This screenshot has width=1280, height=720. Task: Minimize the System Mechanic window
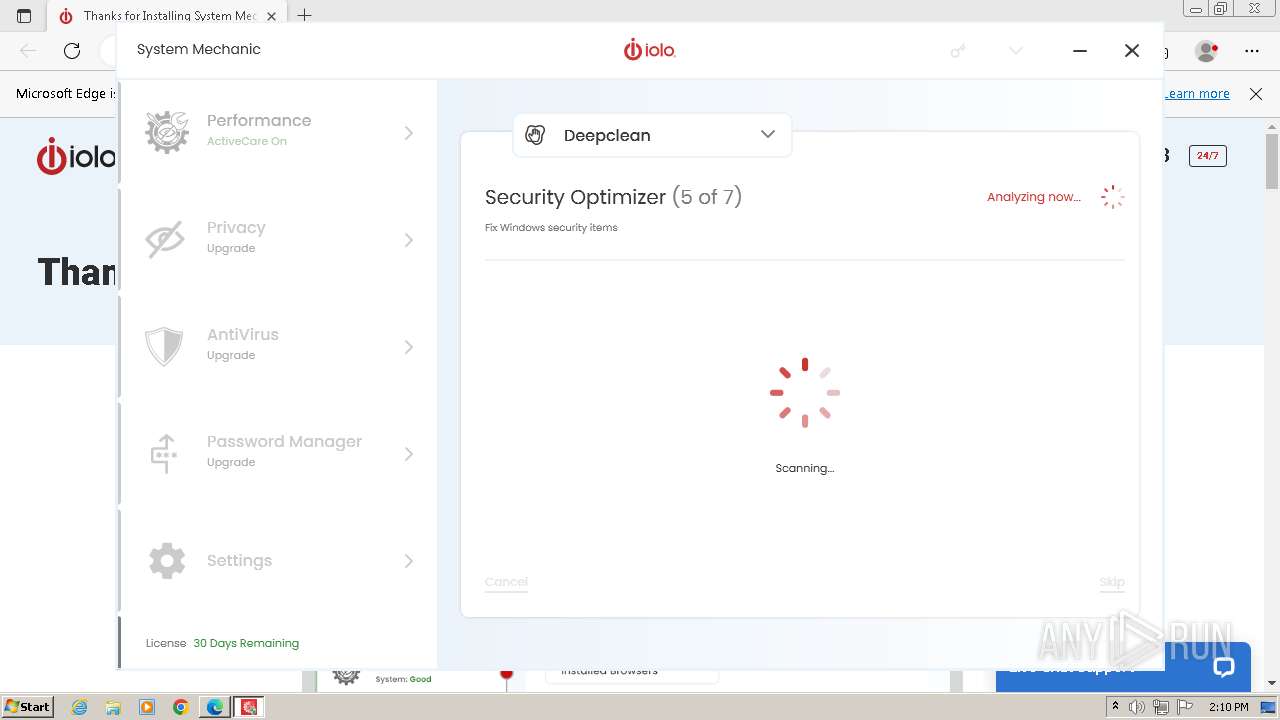tap(1080, 50)
